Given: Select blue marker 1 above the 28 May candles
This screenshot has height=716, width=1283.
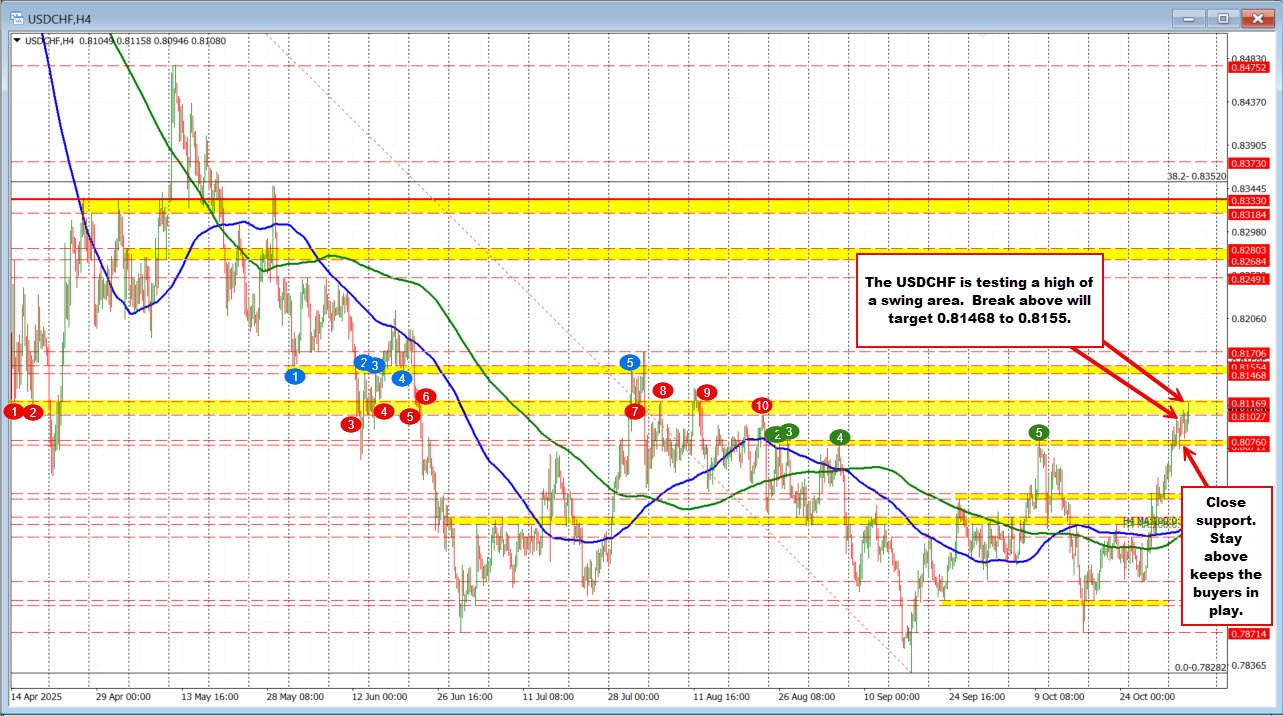Looking at the screenshot, I should click(x=295, y=377).
